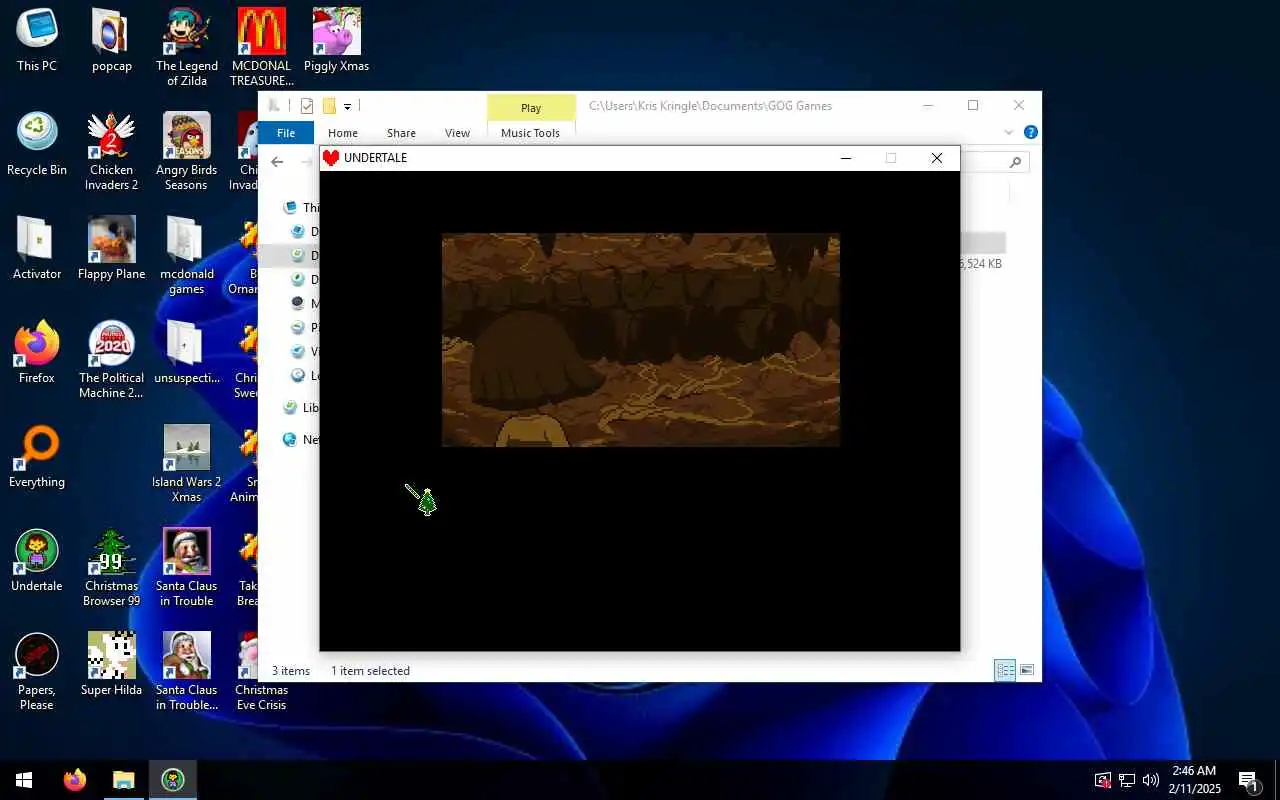Go back with Explorer's back arrow
This screenshot has width=1280, height=800.
[x=277, y=162]
